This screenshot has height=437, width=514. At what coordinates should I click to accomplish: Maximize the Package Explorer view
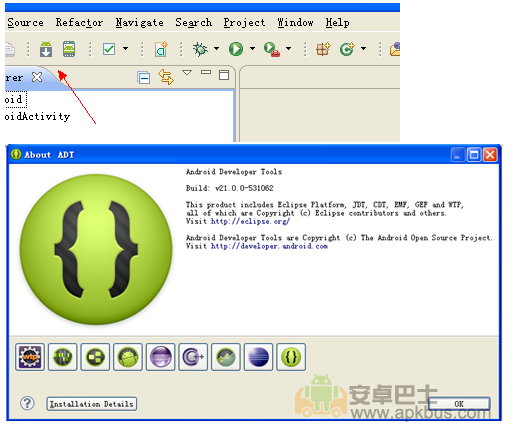coord(224,75)
